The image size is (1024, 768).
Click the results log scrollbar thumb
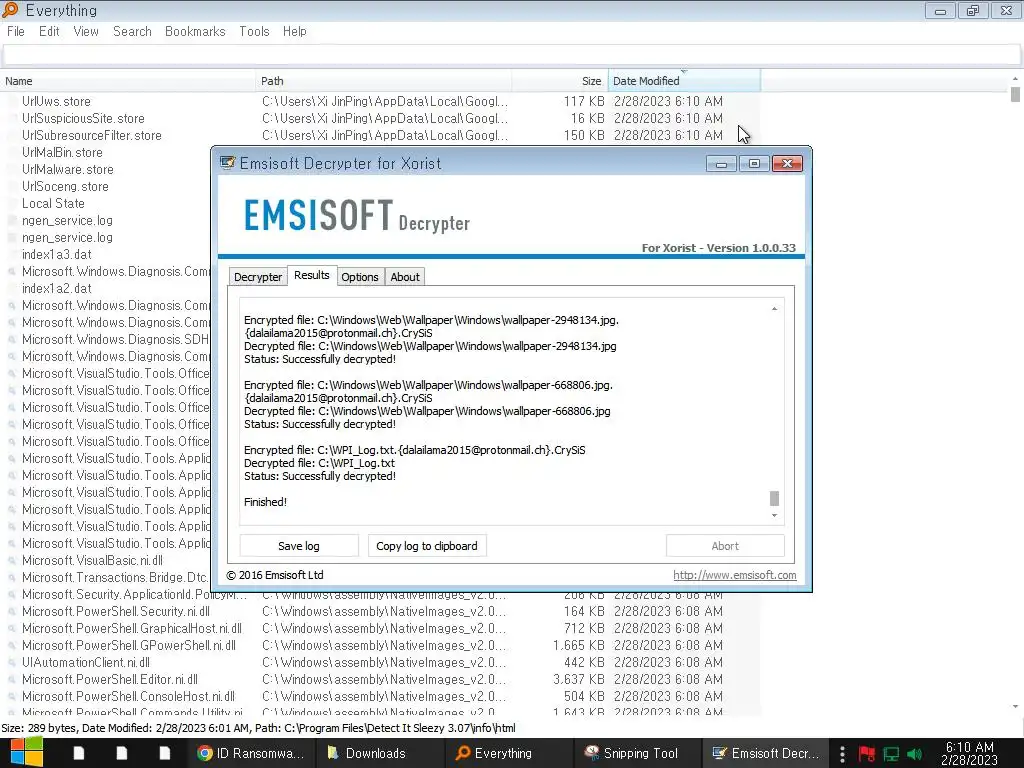coord(775,498)
